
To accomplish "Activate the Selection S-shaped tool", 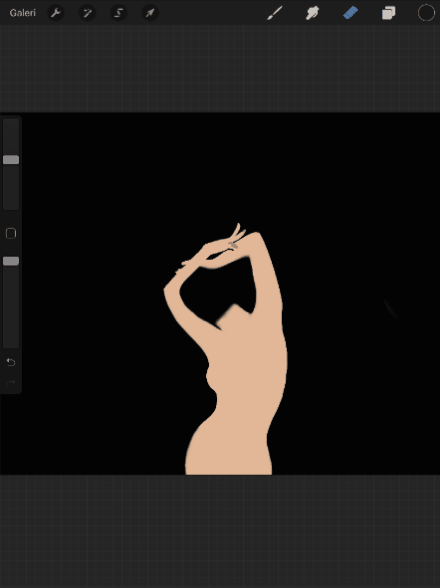I will click(x=119, y=13).
